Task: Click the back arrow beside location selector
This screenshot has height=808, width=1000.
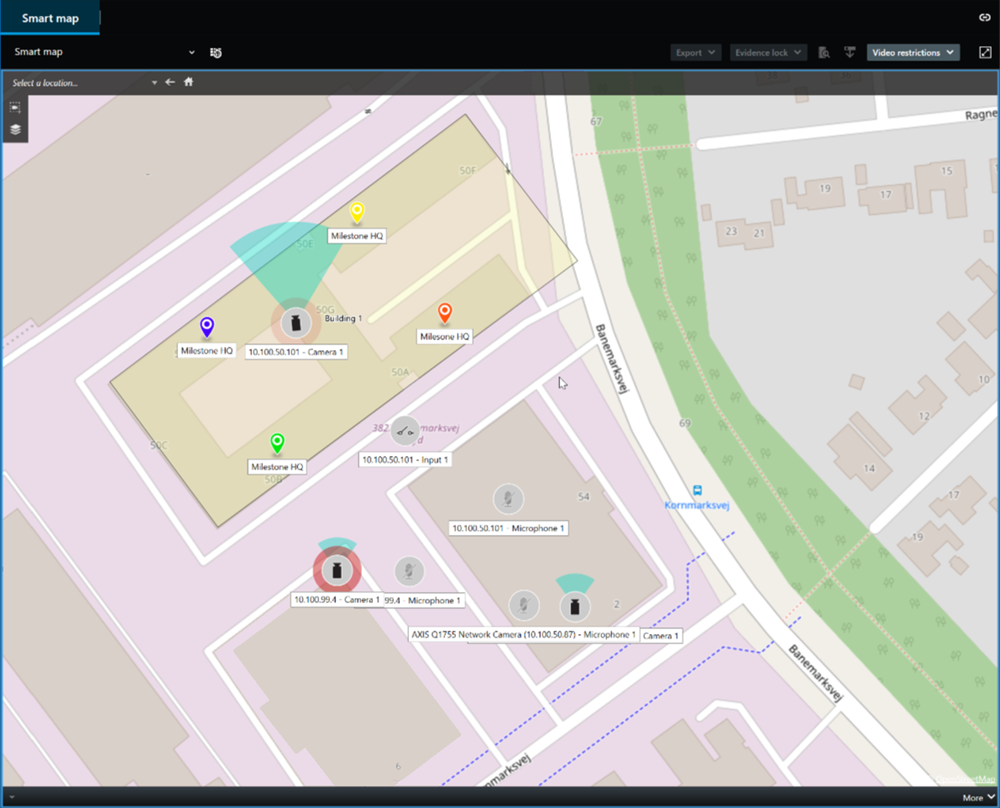Action: coord(170,82)
